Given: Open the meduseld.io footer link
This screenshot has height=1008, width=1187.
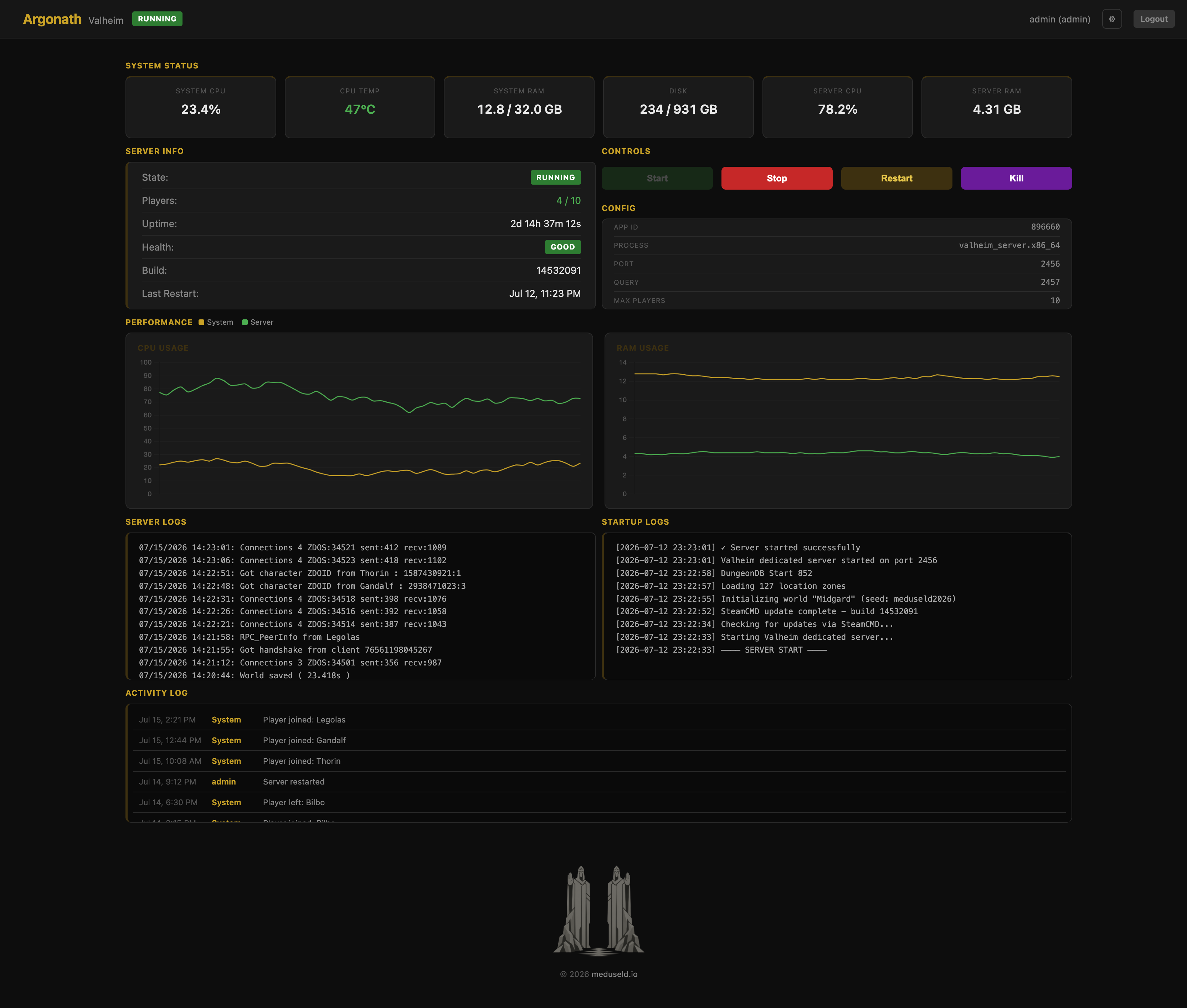Looking at the screenshot, I should point(615,974).
